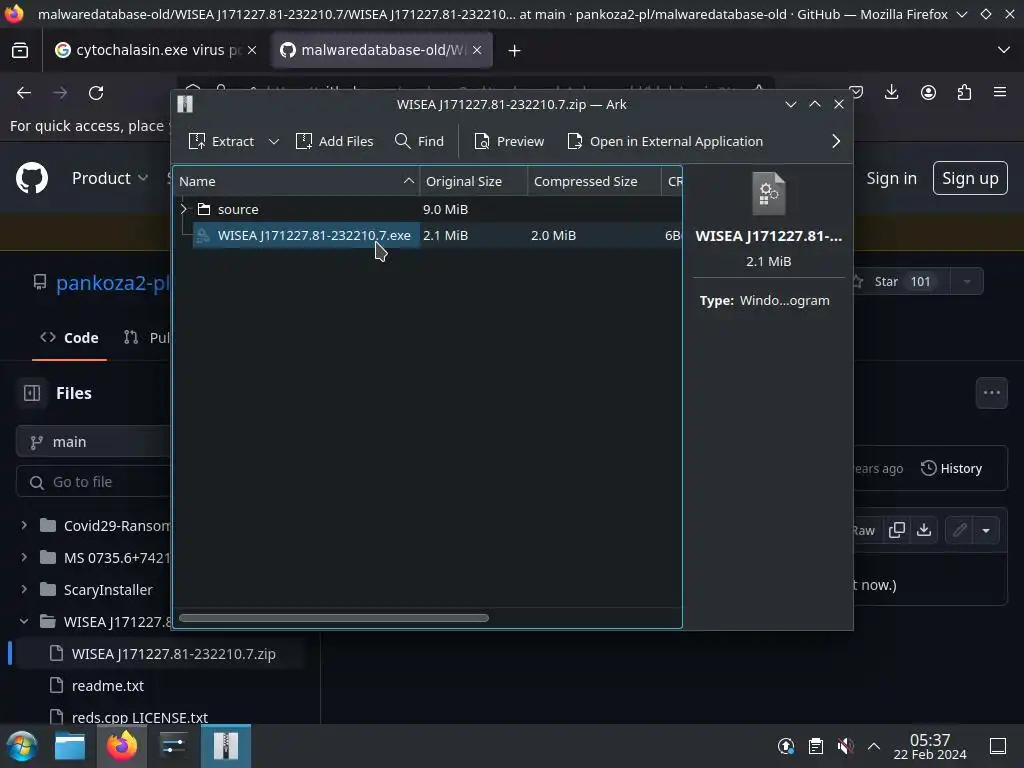Click the edit pencil icon
This screenshot has width=1024, height=768.
(959, 530)
